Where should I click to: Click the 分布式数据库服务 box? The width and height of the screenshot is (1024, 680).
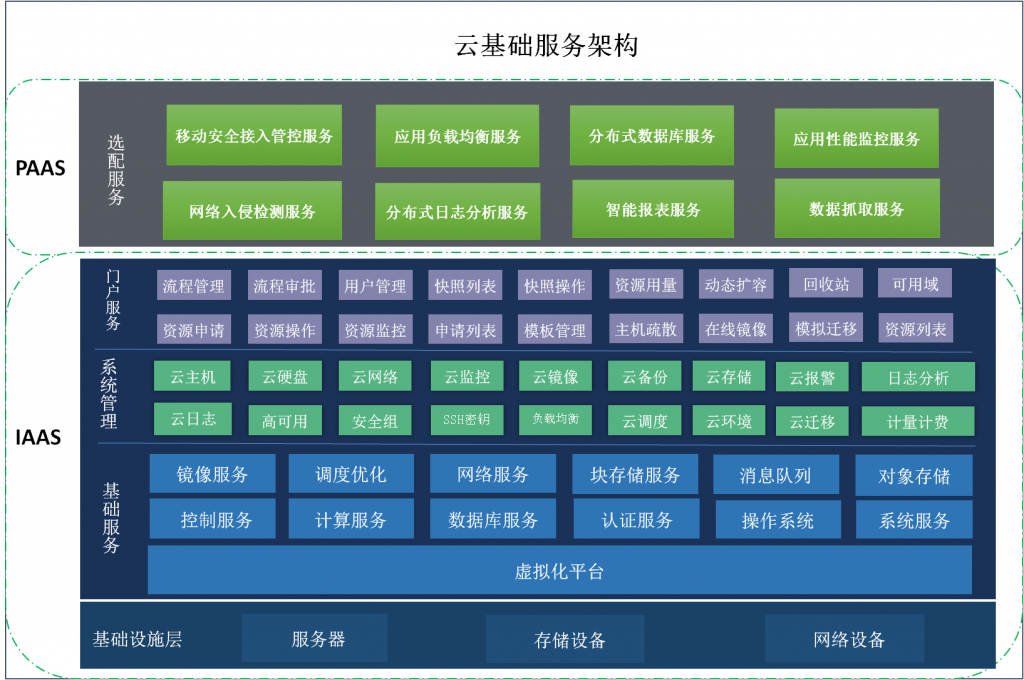coord(652,135)
